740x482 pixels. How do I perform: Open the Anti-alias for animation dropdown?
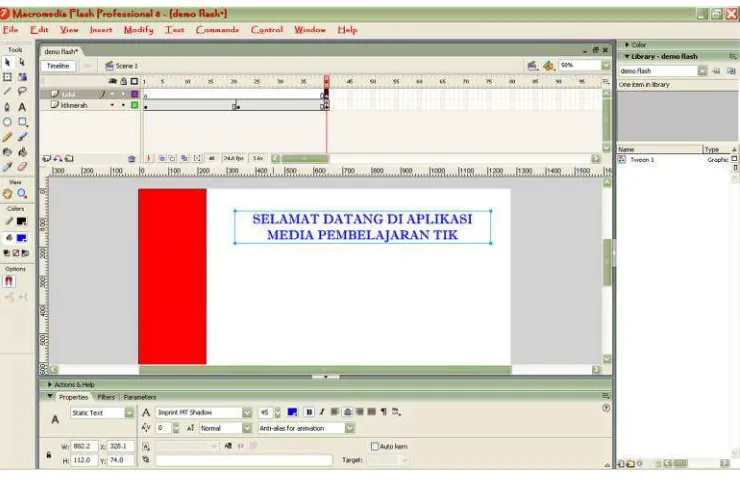click(x=350, y=428)
